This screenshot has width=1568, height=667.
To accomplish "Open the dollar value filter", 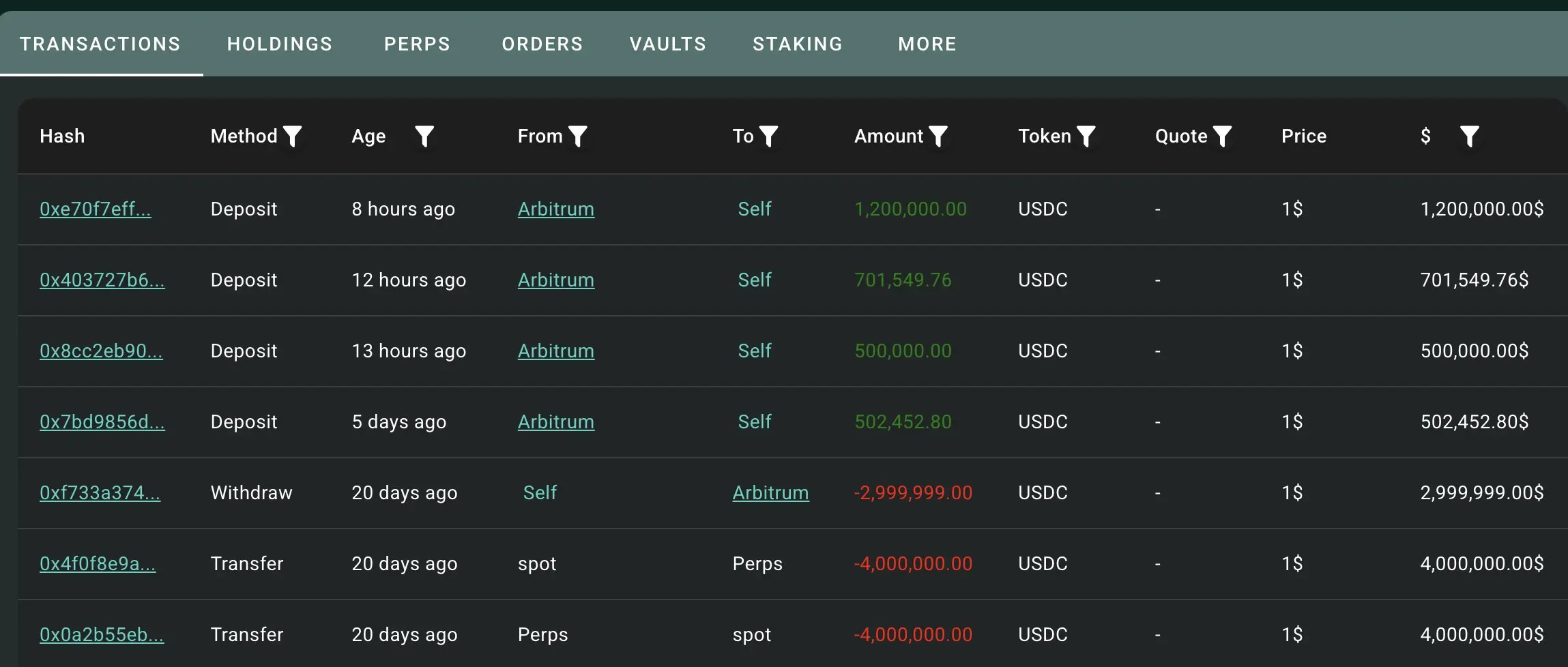I will pyautogui.click(x=1469, y=136).
